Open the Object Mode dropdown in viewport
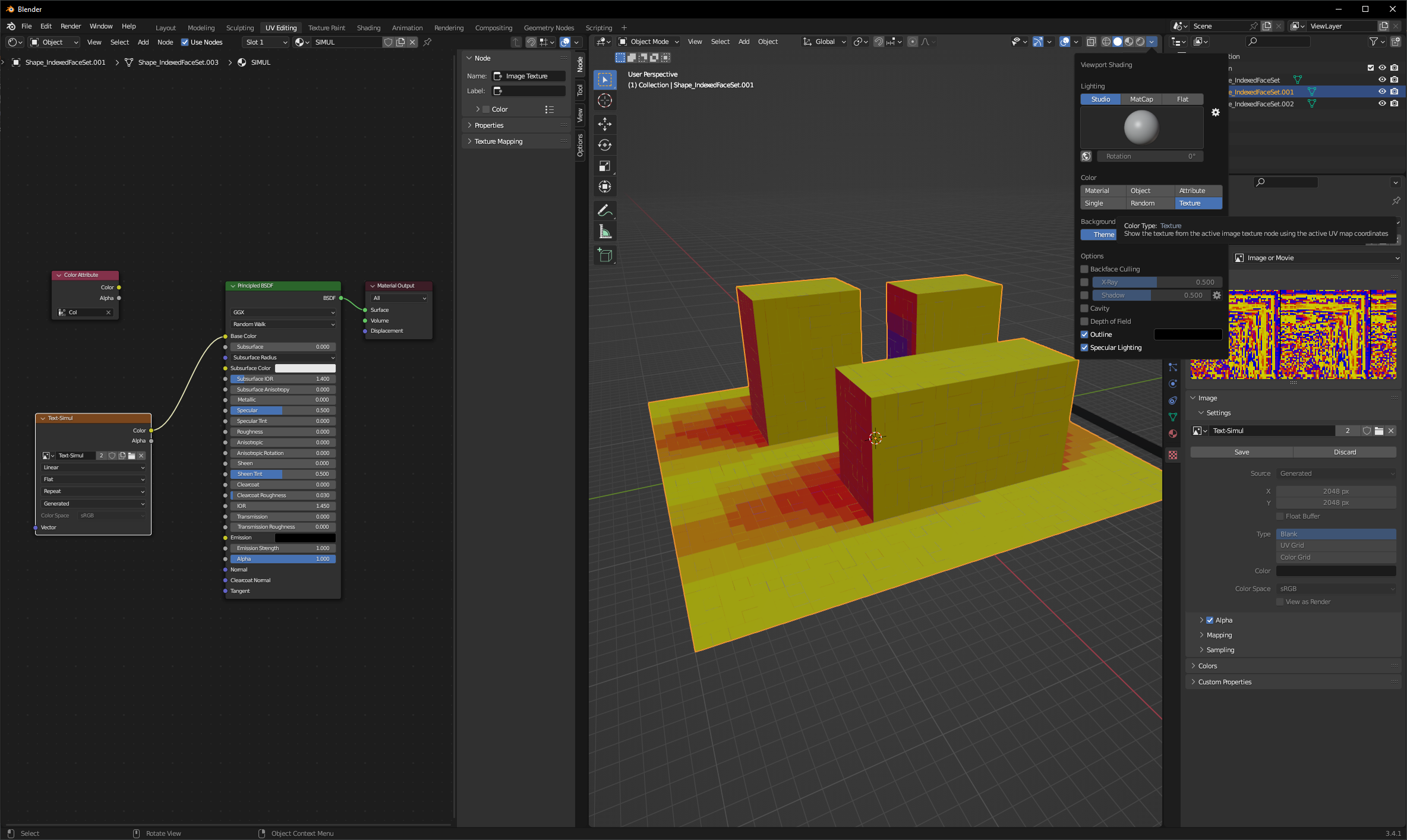The height and width of the screenshot is (840, 1407). coord(648,42)
